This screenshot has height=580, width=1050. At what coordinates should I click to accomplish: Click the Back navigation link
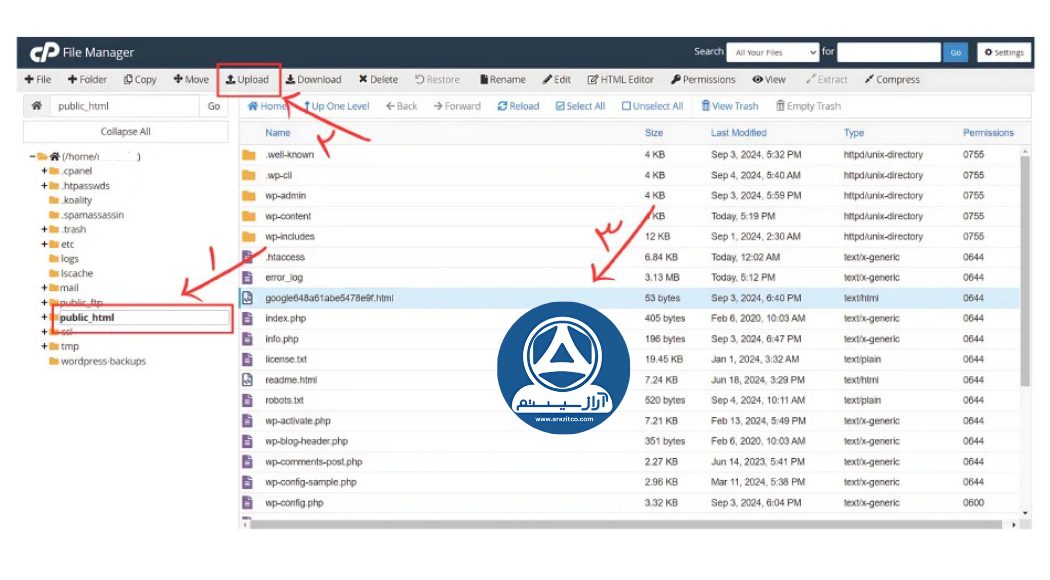coord(401,106)
